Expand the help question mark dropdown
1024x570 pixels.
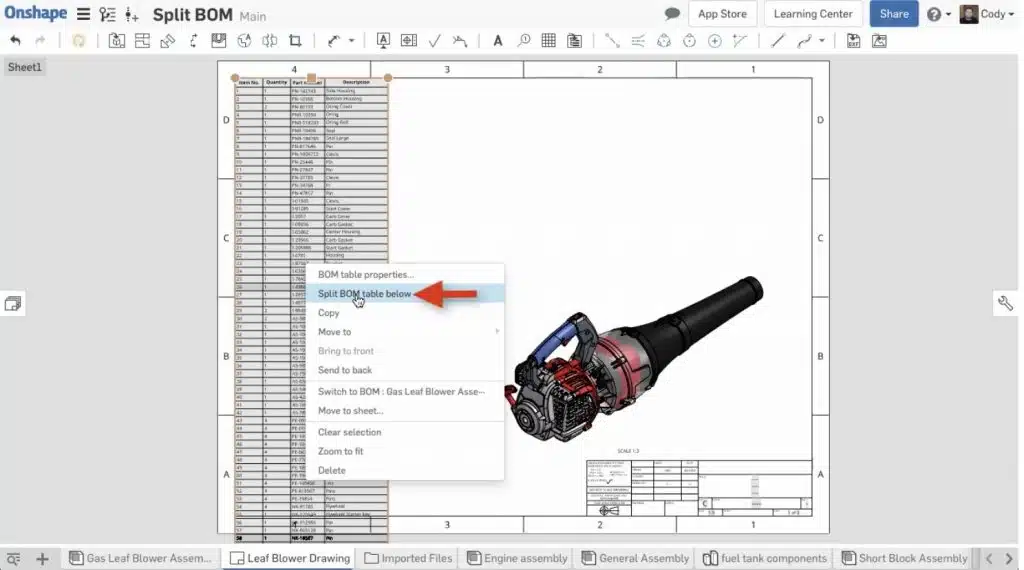click(939, 14)
